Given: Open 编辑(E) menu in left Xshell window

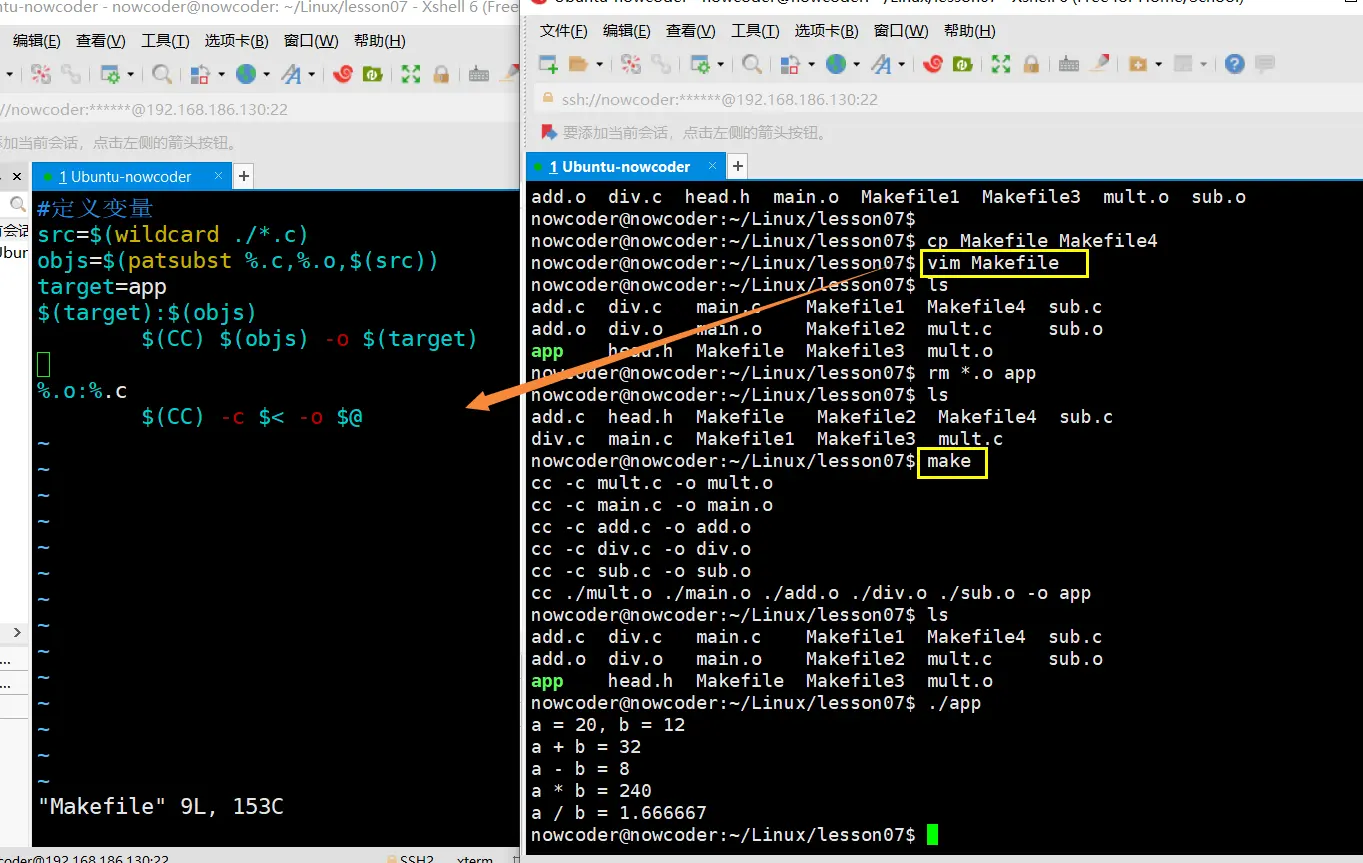Looking at the screenshot, I should 37,41.
